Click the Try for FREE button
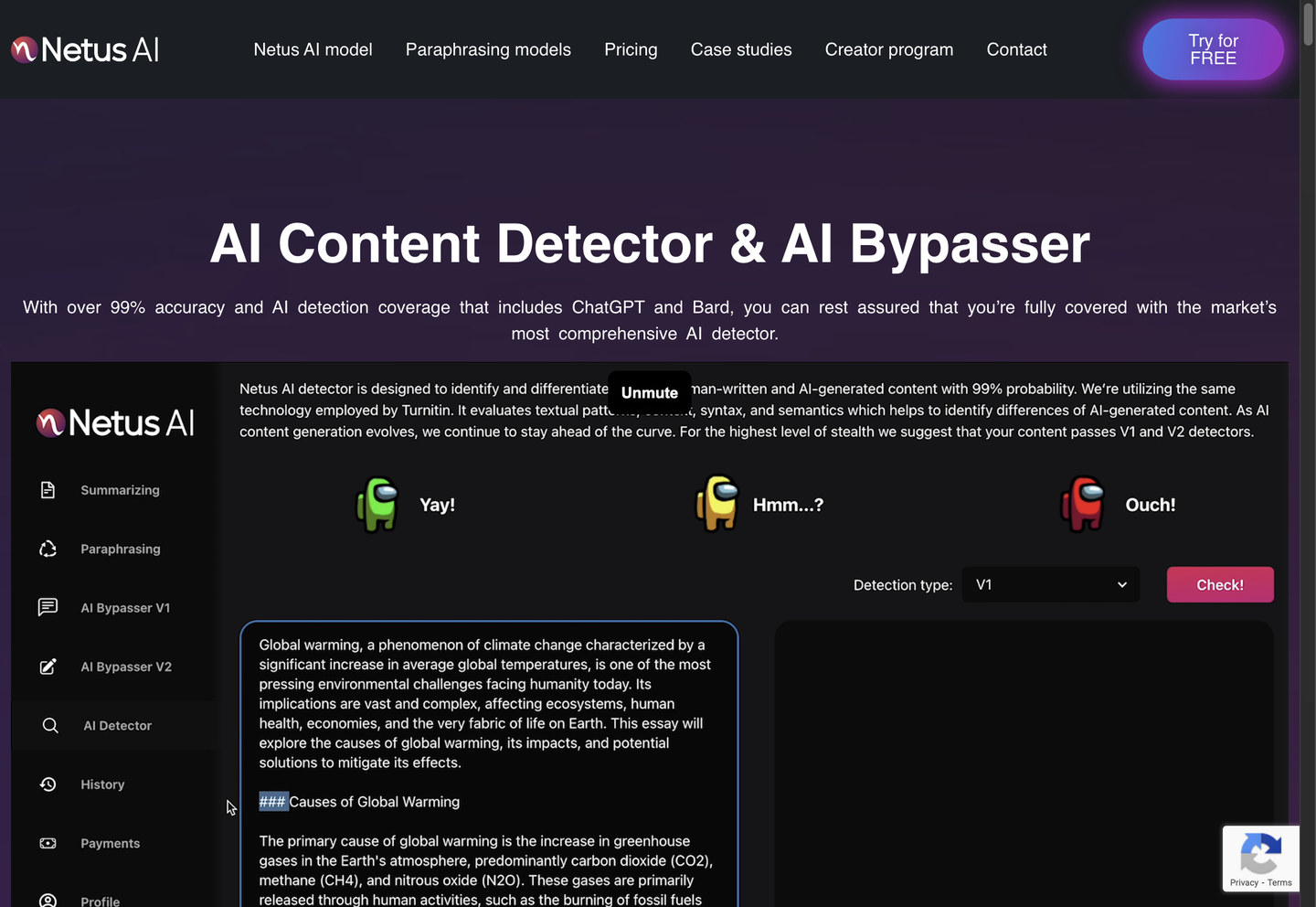The image size is (1316, 907). (1213, 49)
